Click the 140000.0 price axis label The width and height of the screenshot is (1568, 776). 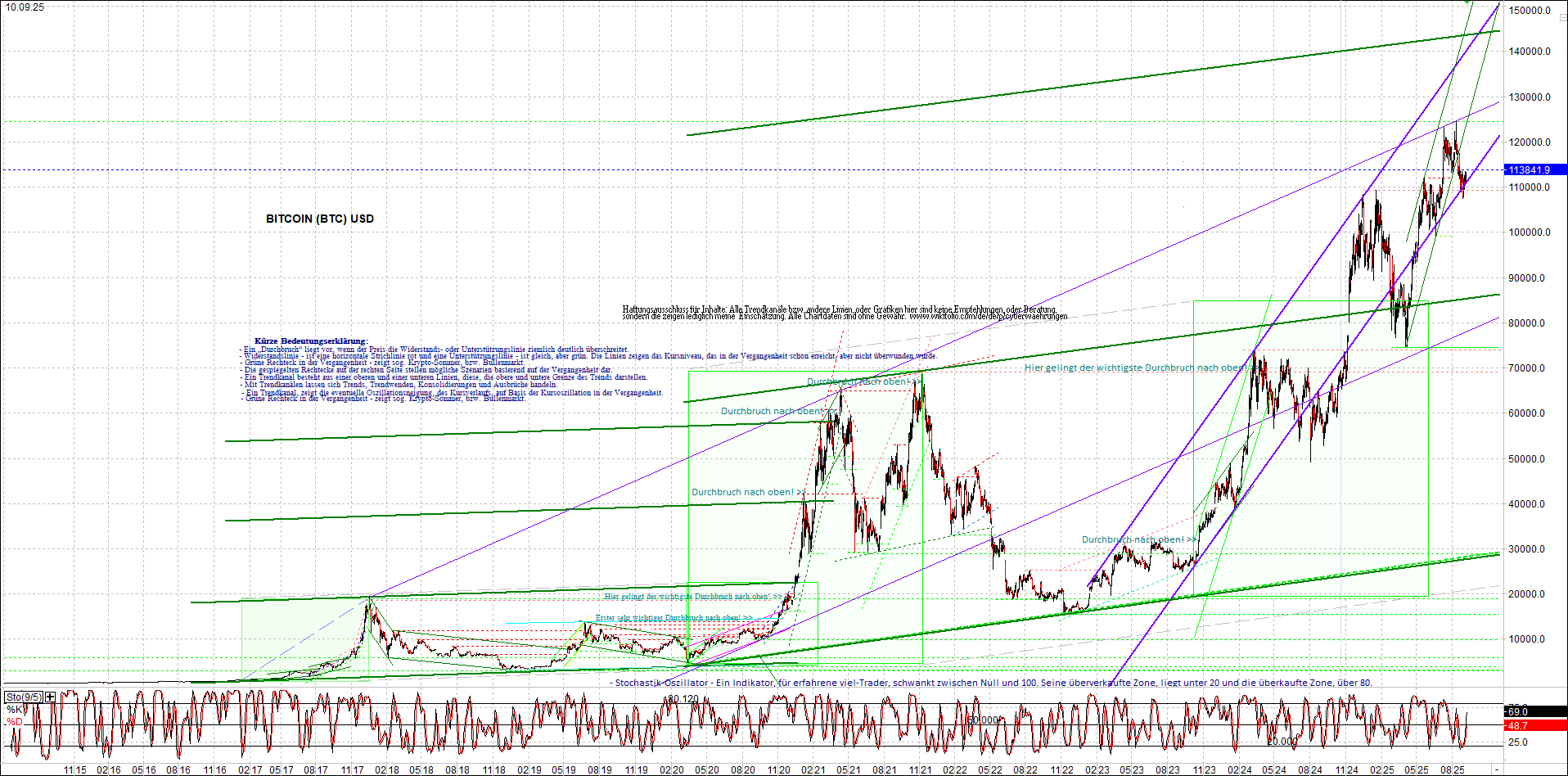tap(1530, 52)
